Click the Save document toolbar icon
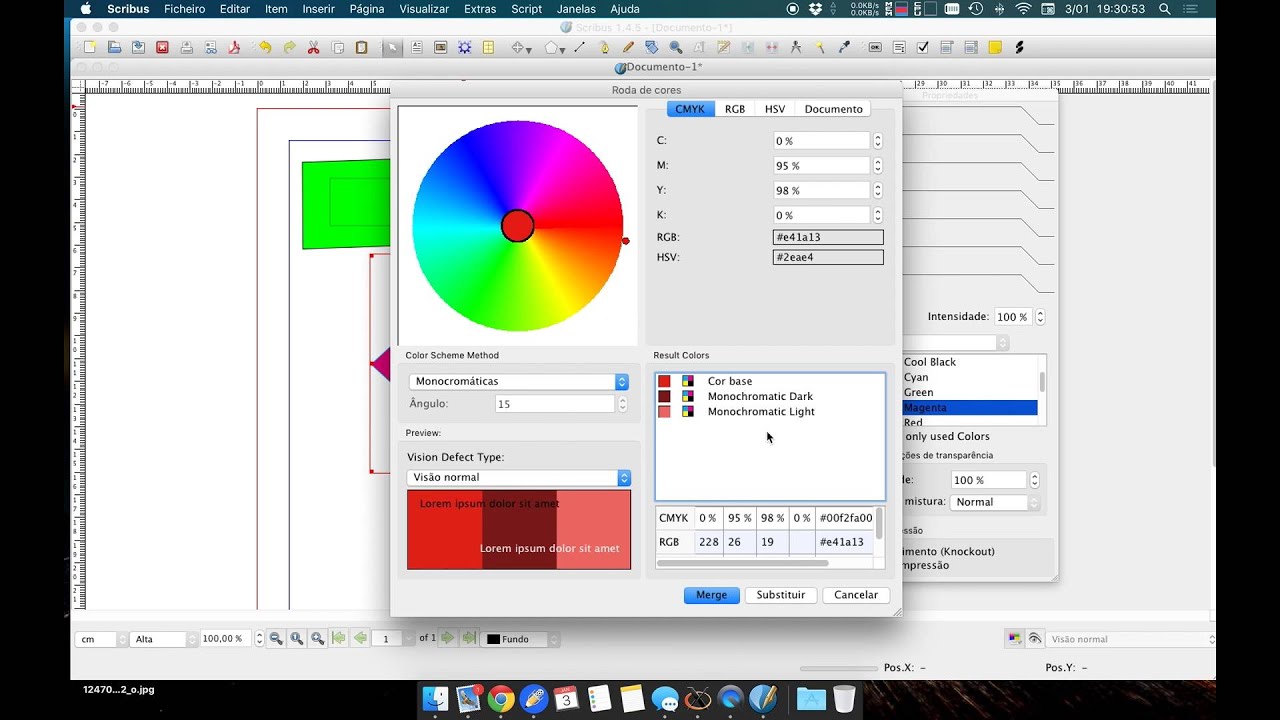The width and height of the screenshot is (1280, 720). coord(138,47)
